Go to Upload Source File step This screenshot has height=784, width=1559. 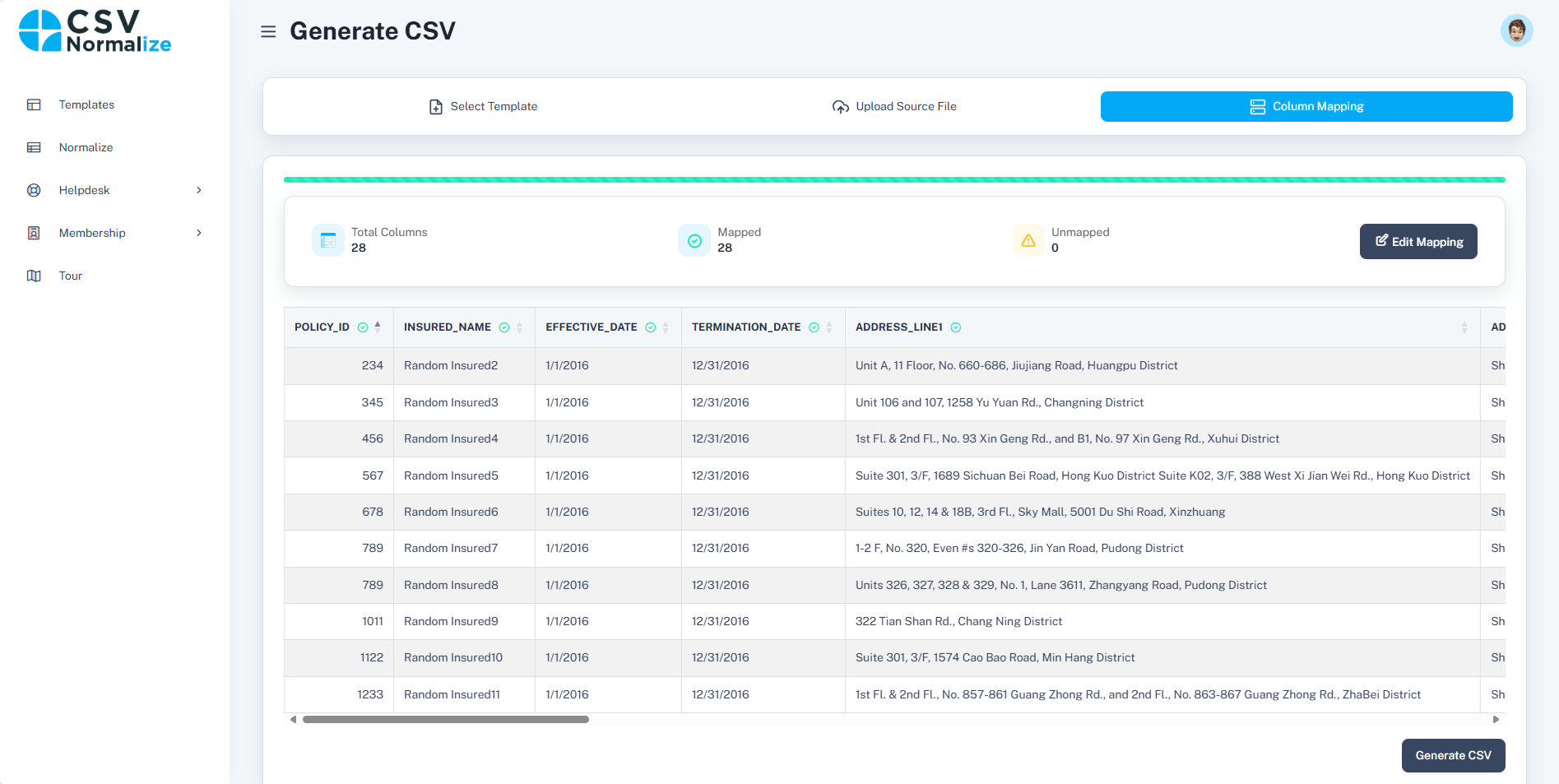894,106
